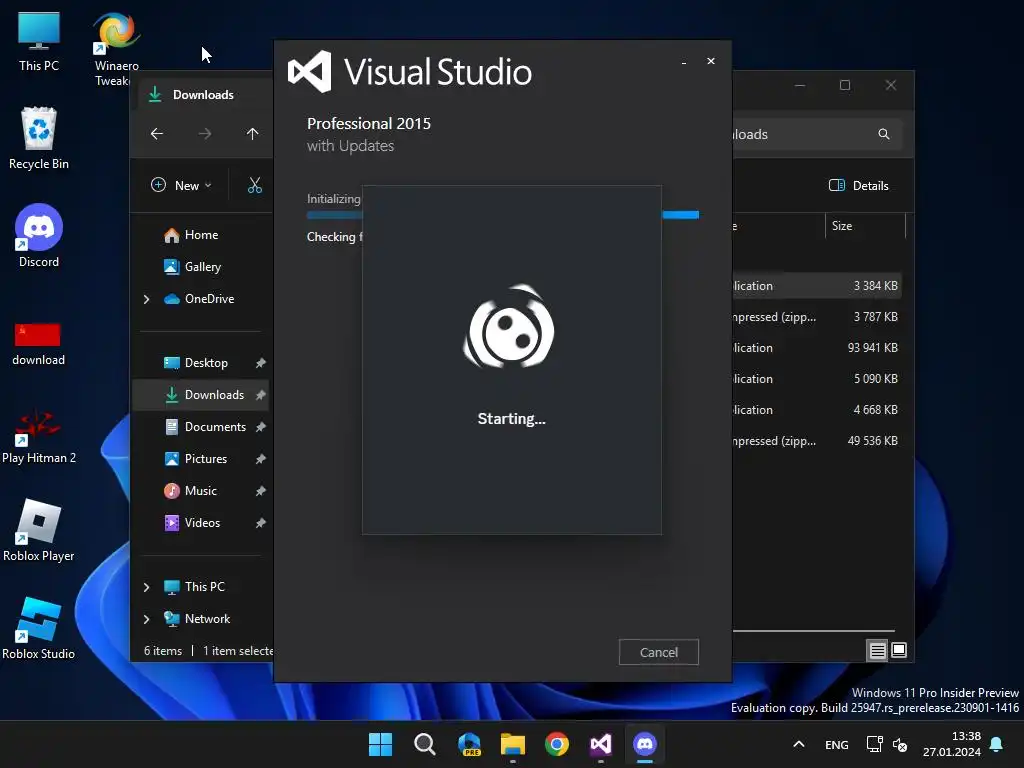
Task: Expand the OneDrive tree node
Action: [146, 299]
